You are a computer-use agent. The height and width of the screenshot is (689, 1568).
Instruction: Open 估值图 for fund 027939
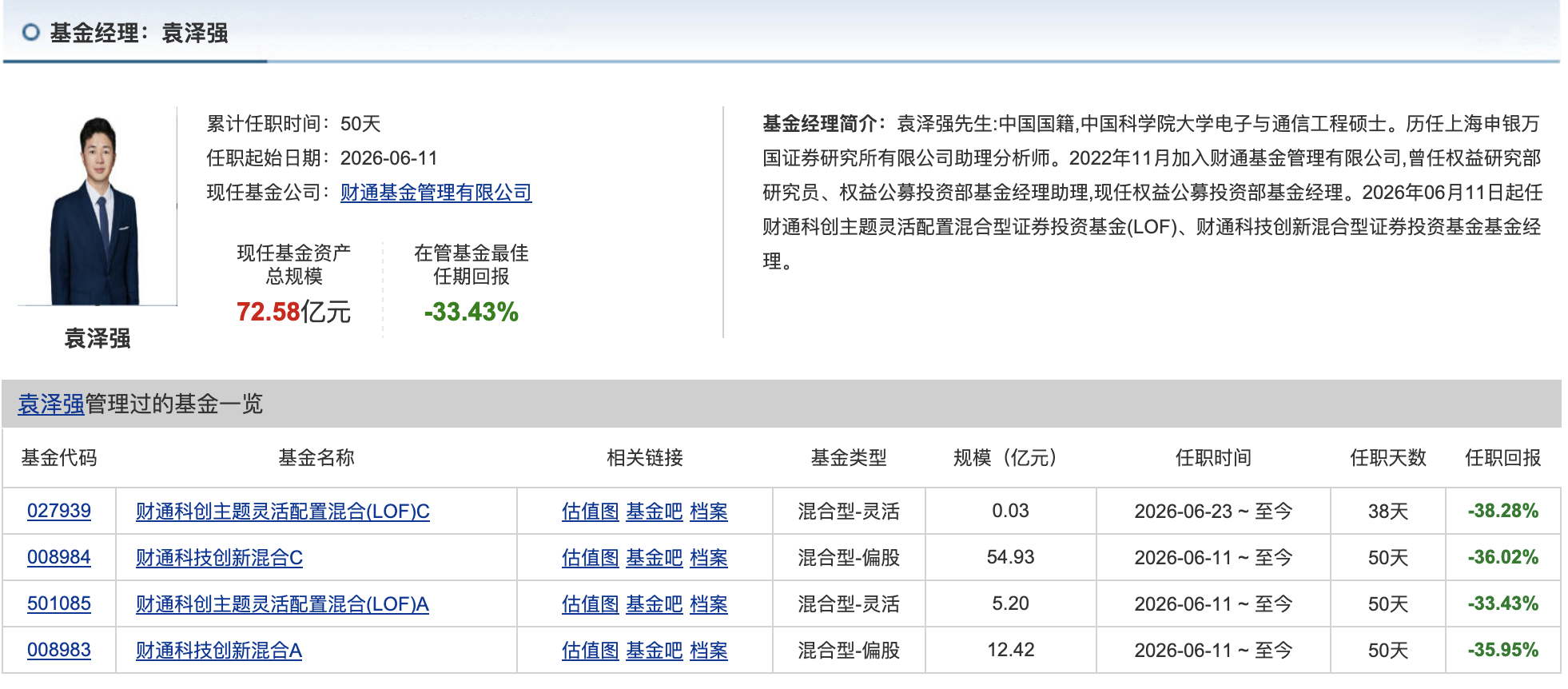[591, 512]
